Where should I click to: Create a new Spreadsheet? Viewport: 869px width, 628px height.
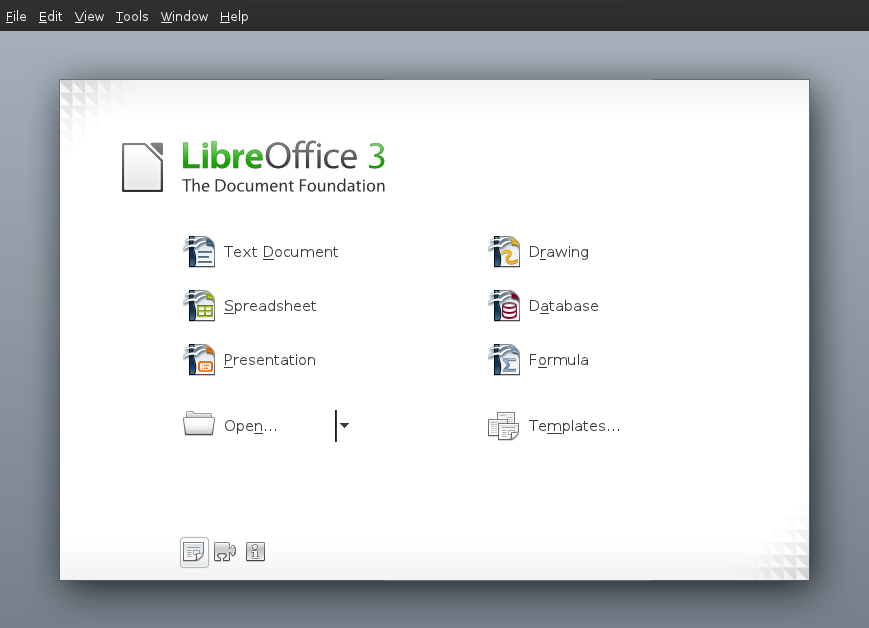point(270,306)
